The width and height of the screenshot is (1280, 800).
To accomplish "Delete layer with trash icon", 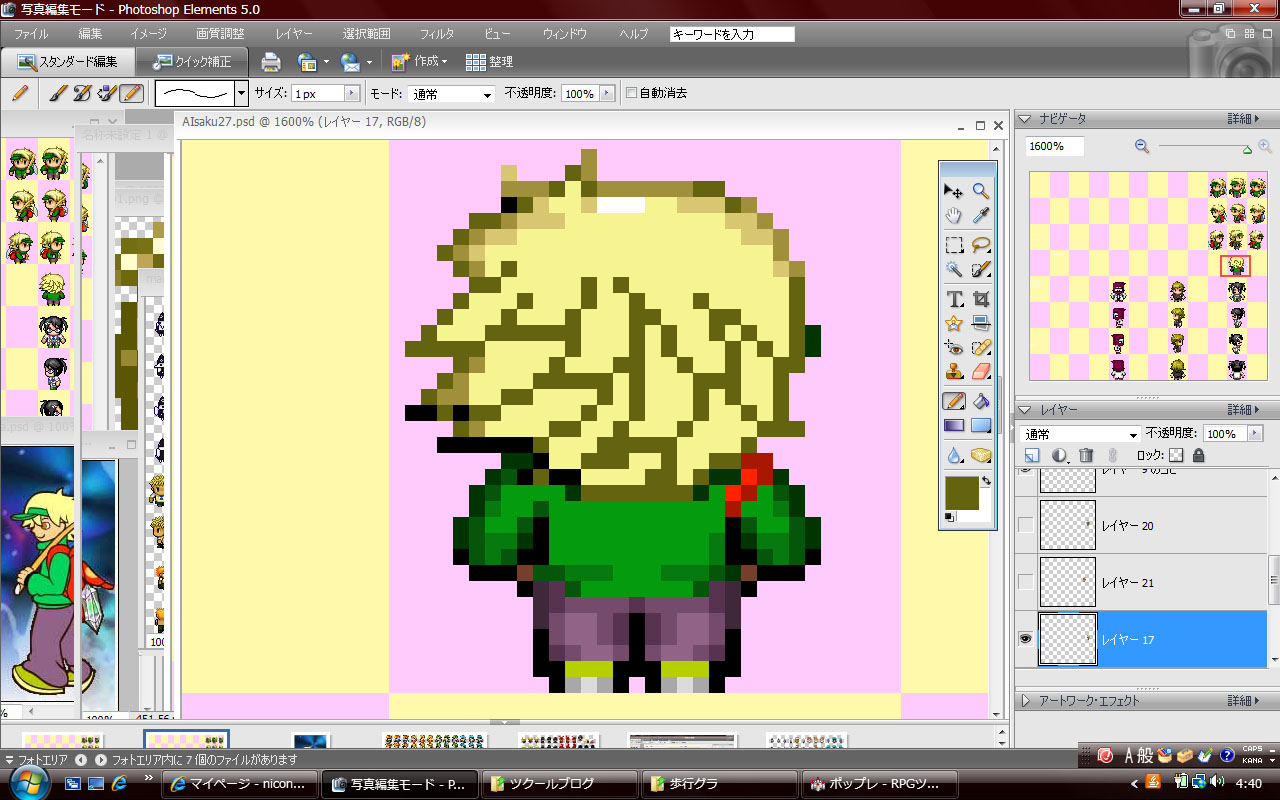I will 1087,456.
